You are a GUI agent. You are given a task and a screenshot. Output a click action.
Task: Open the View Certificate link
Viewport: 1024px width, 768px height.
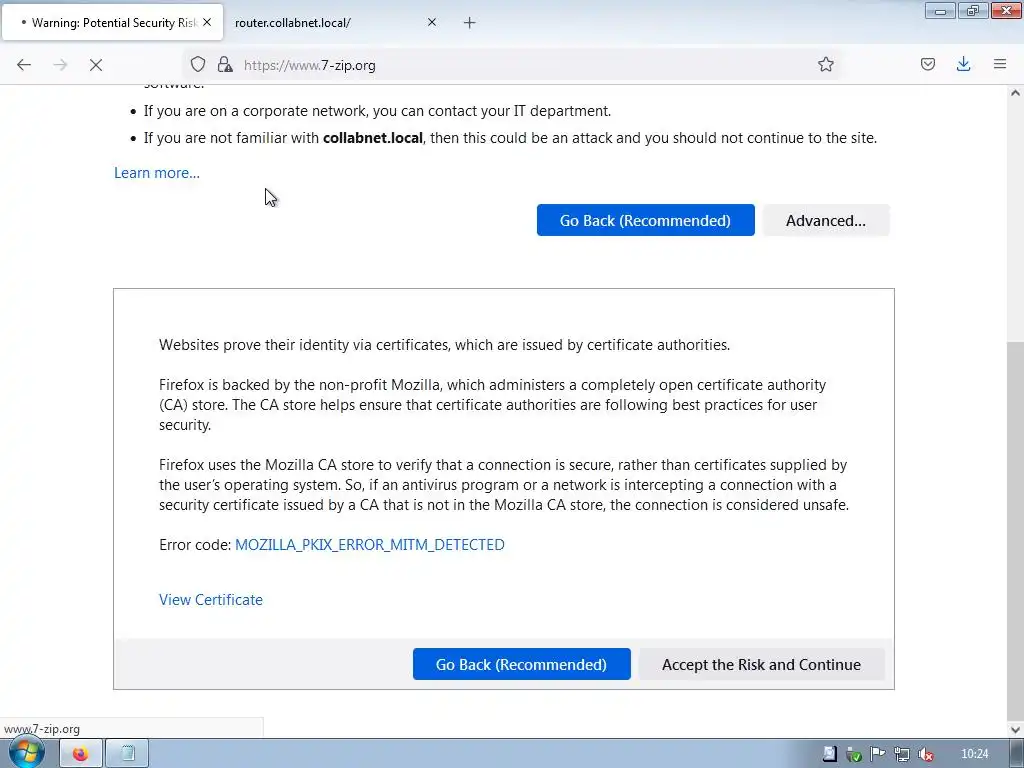[x=211, y=600]
